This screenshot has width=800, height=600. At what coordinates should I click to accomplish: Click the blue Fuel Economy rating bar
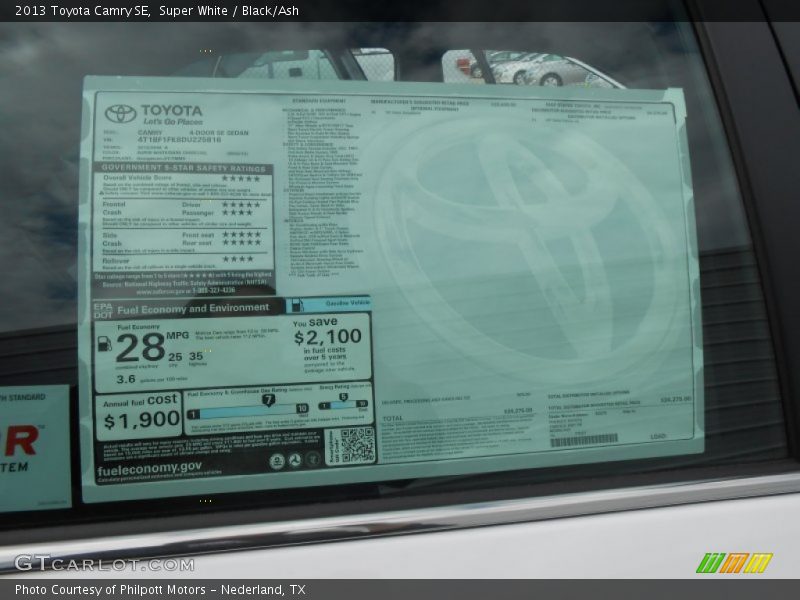coord(247,411)
